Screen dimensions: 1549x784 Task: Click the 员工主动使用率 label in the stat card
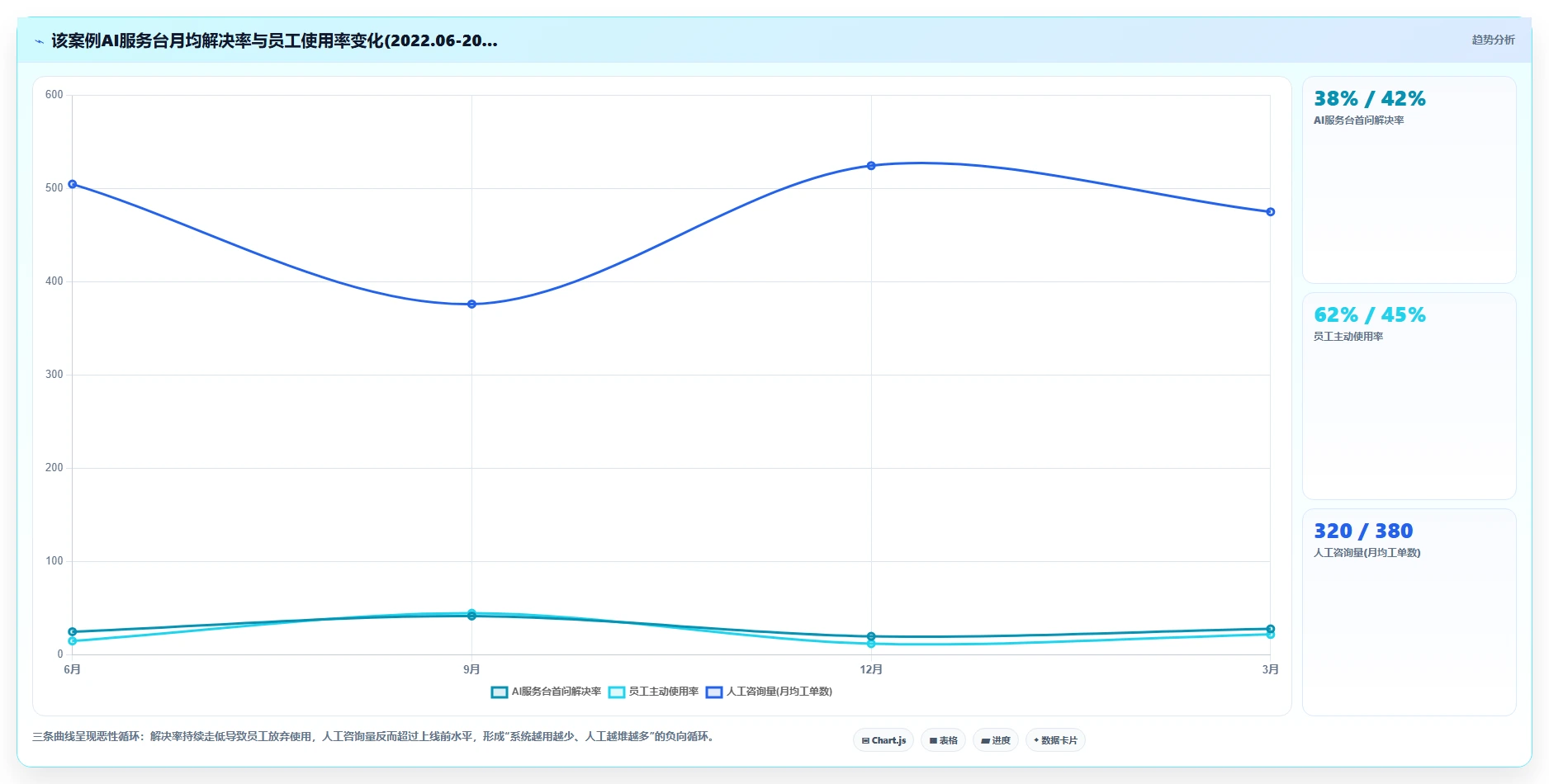coord(1348,337)
